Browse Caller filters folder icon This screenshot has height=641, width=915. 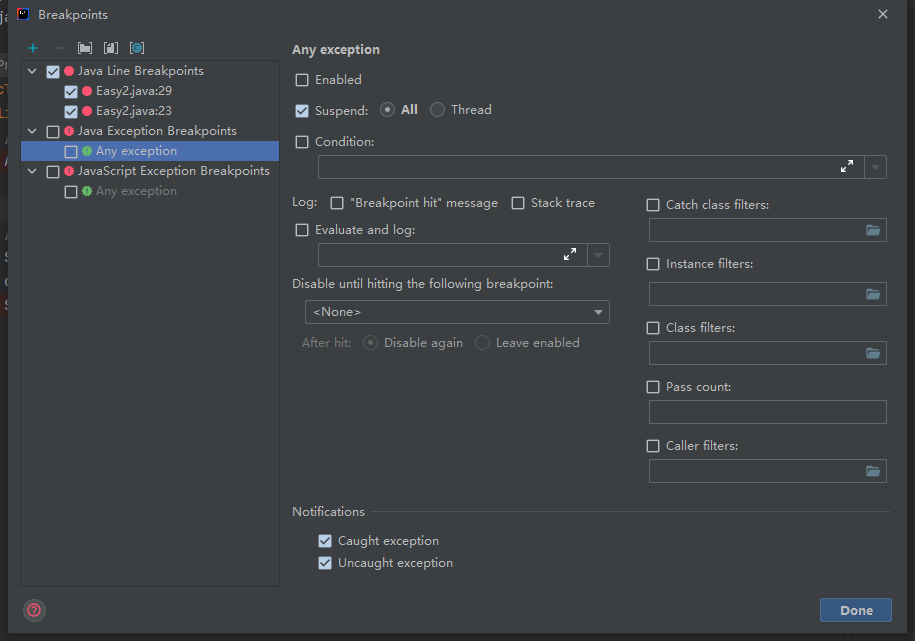pyautogui.click(x=873, y=471)
